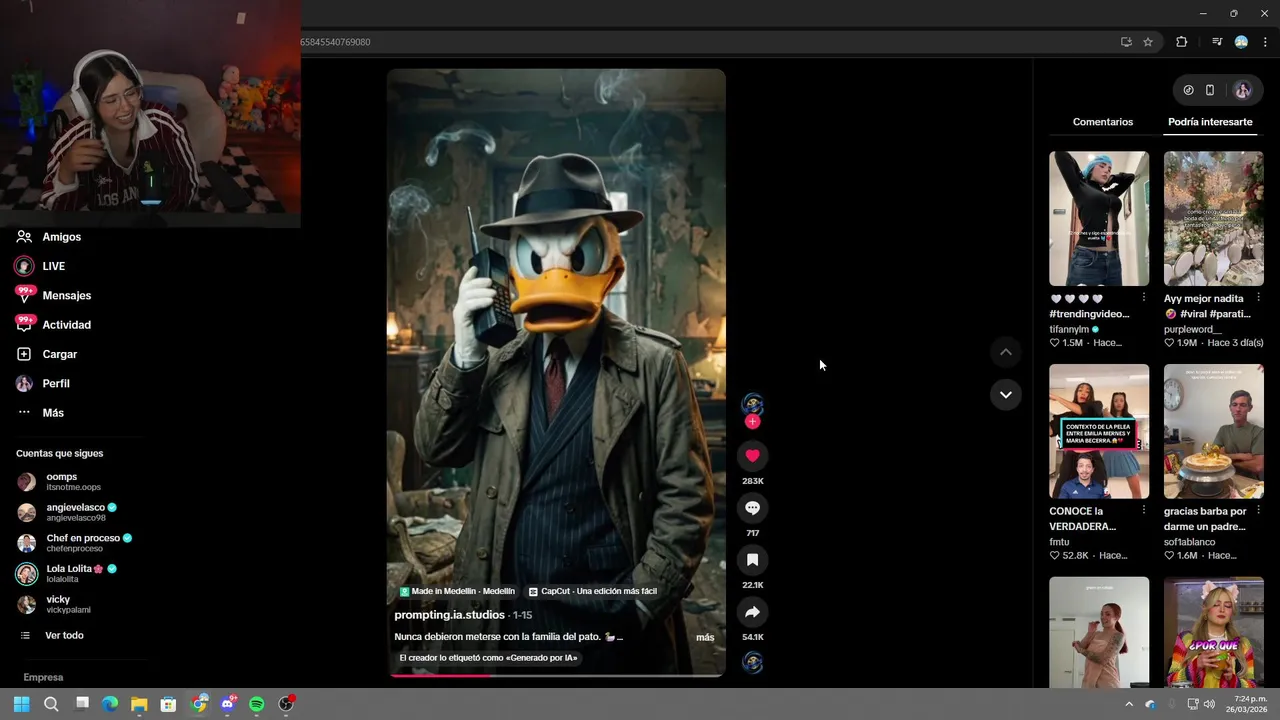Click the Made in Medellín location tag
The height and width of the screenshot is (720, 1280).
coord(458,591)
